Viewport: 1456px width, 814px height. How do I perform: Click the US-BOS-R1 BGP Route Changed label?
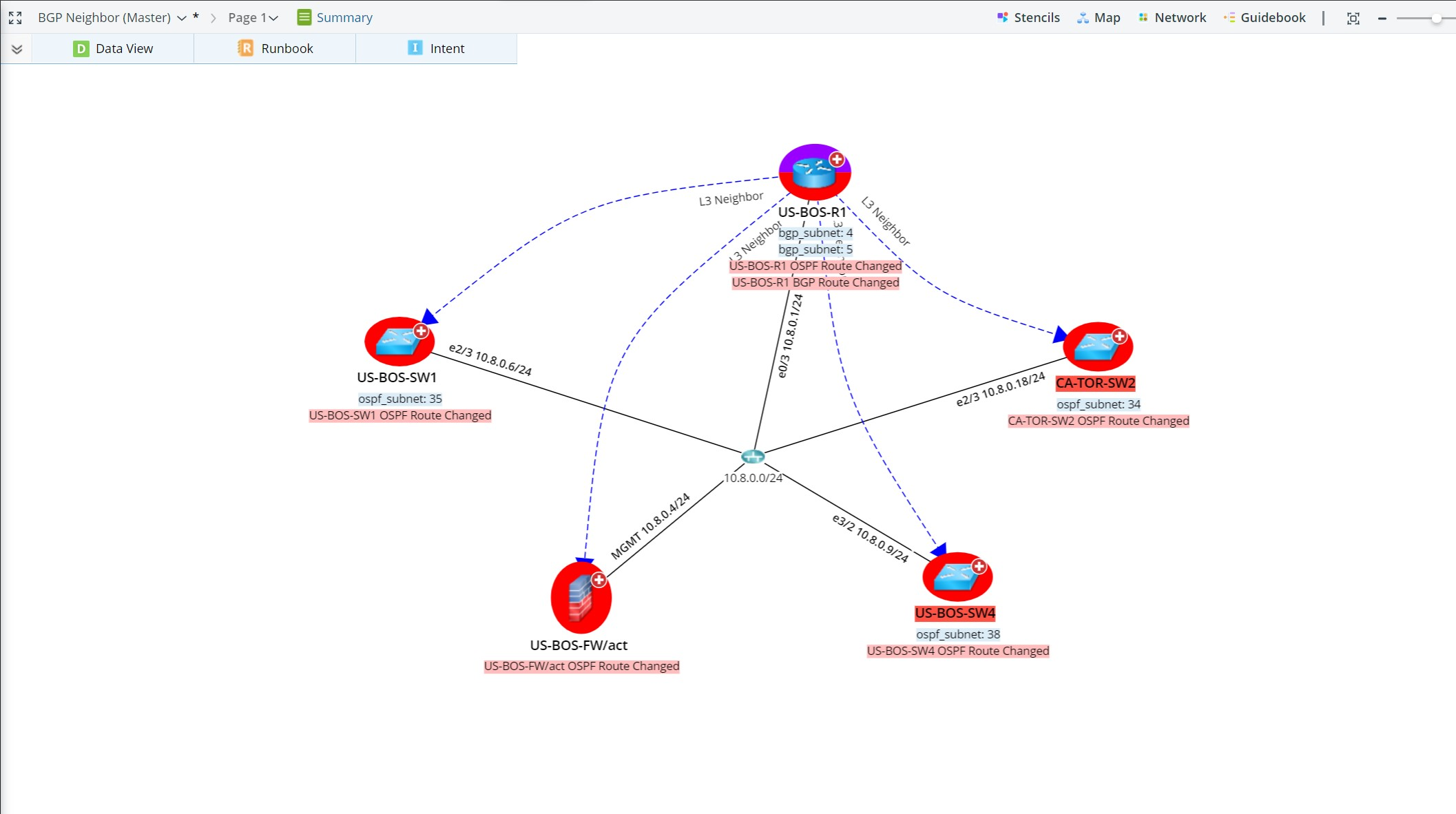(x=815, y=283)
